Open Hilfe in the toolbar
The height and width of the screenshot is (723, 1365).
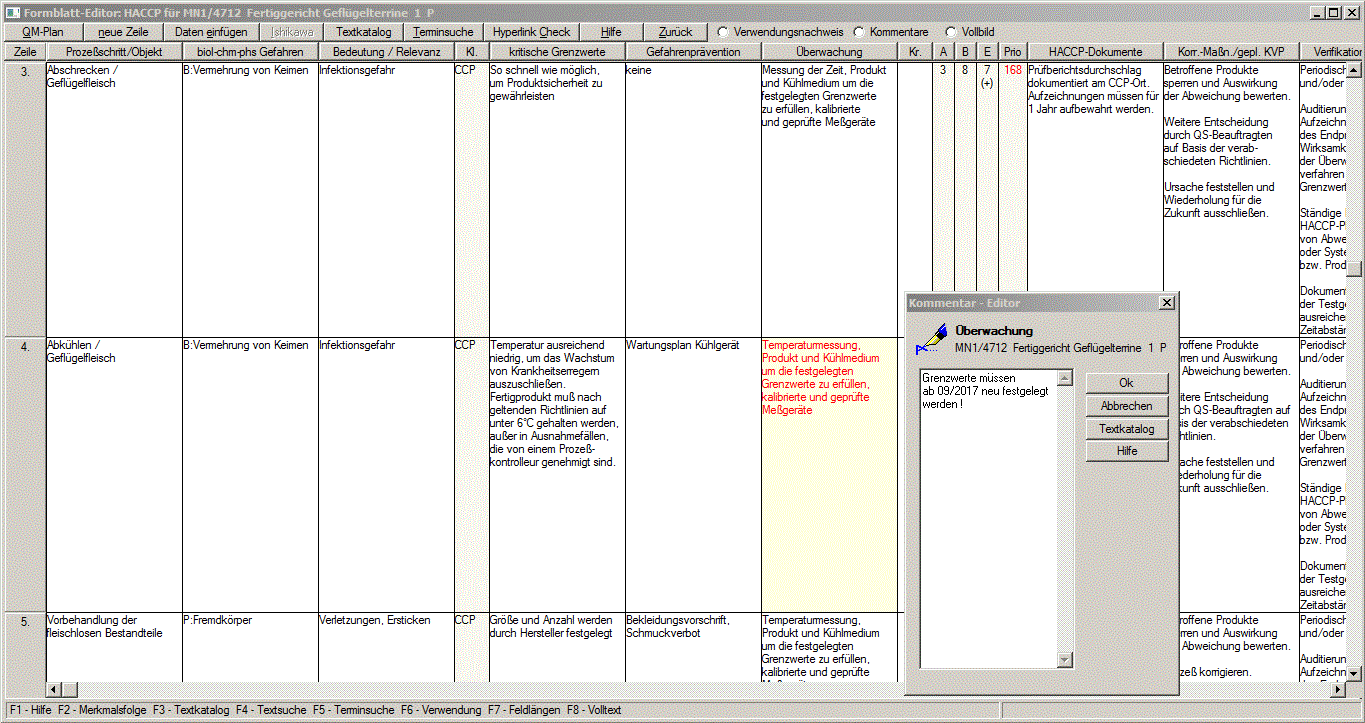click(611, 32)
